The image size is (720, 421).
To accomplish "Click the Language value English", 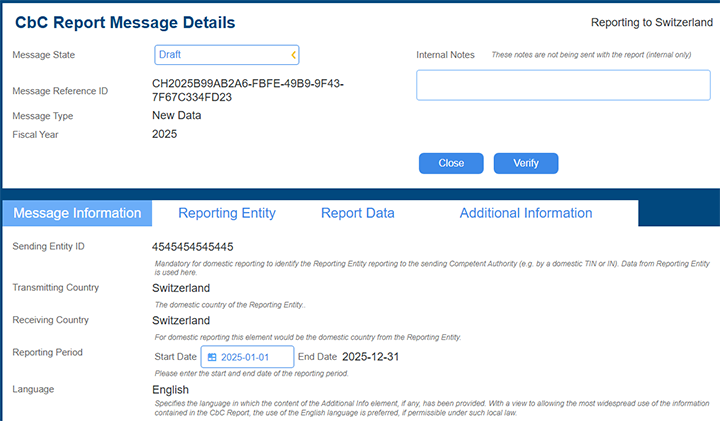I will [x=170, y=389].
